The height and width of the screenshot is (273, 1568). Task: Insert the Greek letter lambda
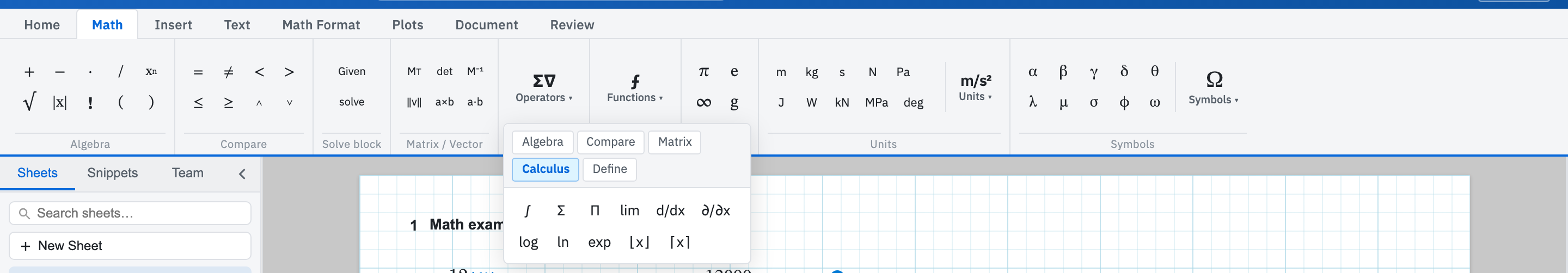[x=1033, y=102]
